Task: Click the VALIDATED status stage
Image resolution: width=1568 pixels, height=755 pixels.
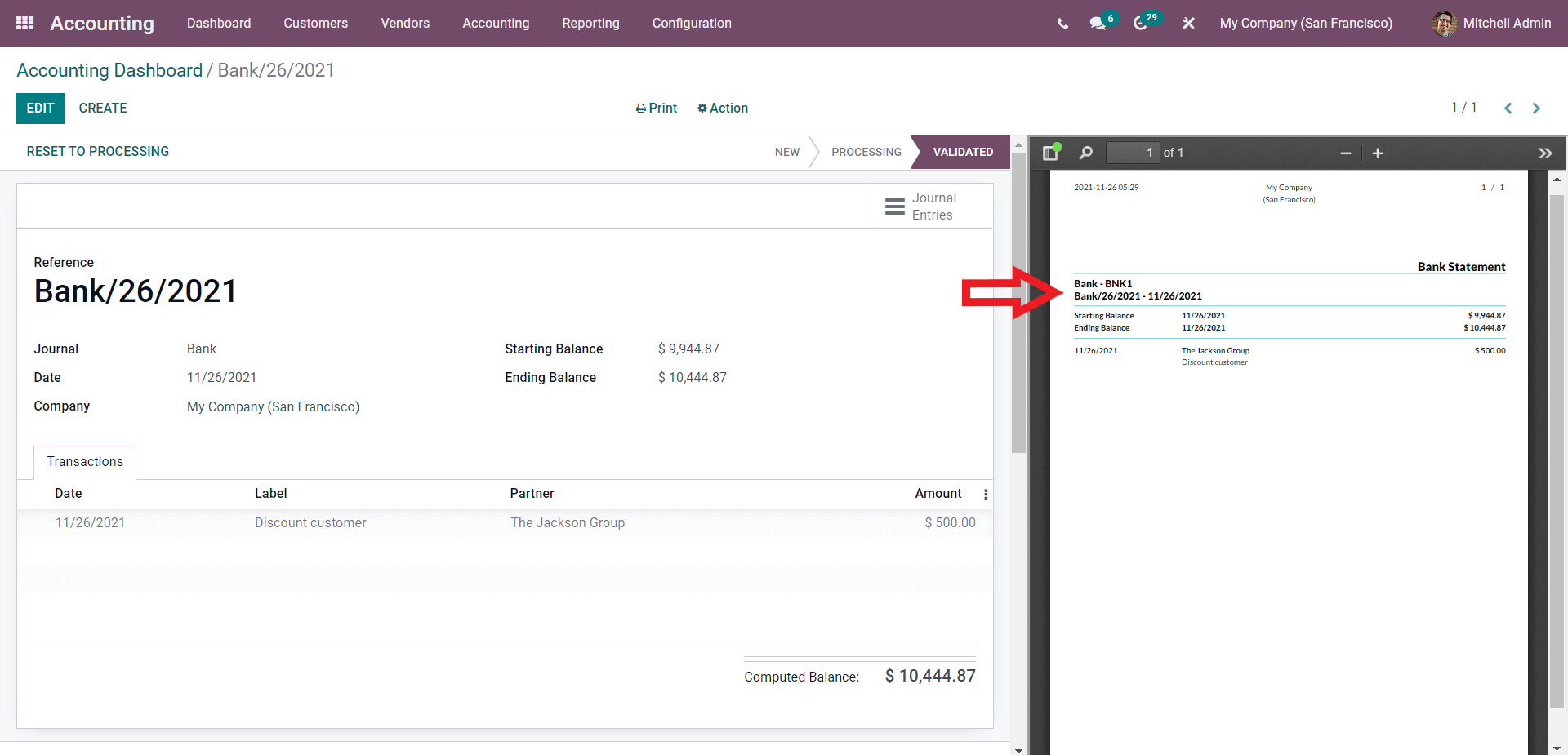Action: 963,153
